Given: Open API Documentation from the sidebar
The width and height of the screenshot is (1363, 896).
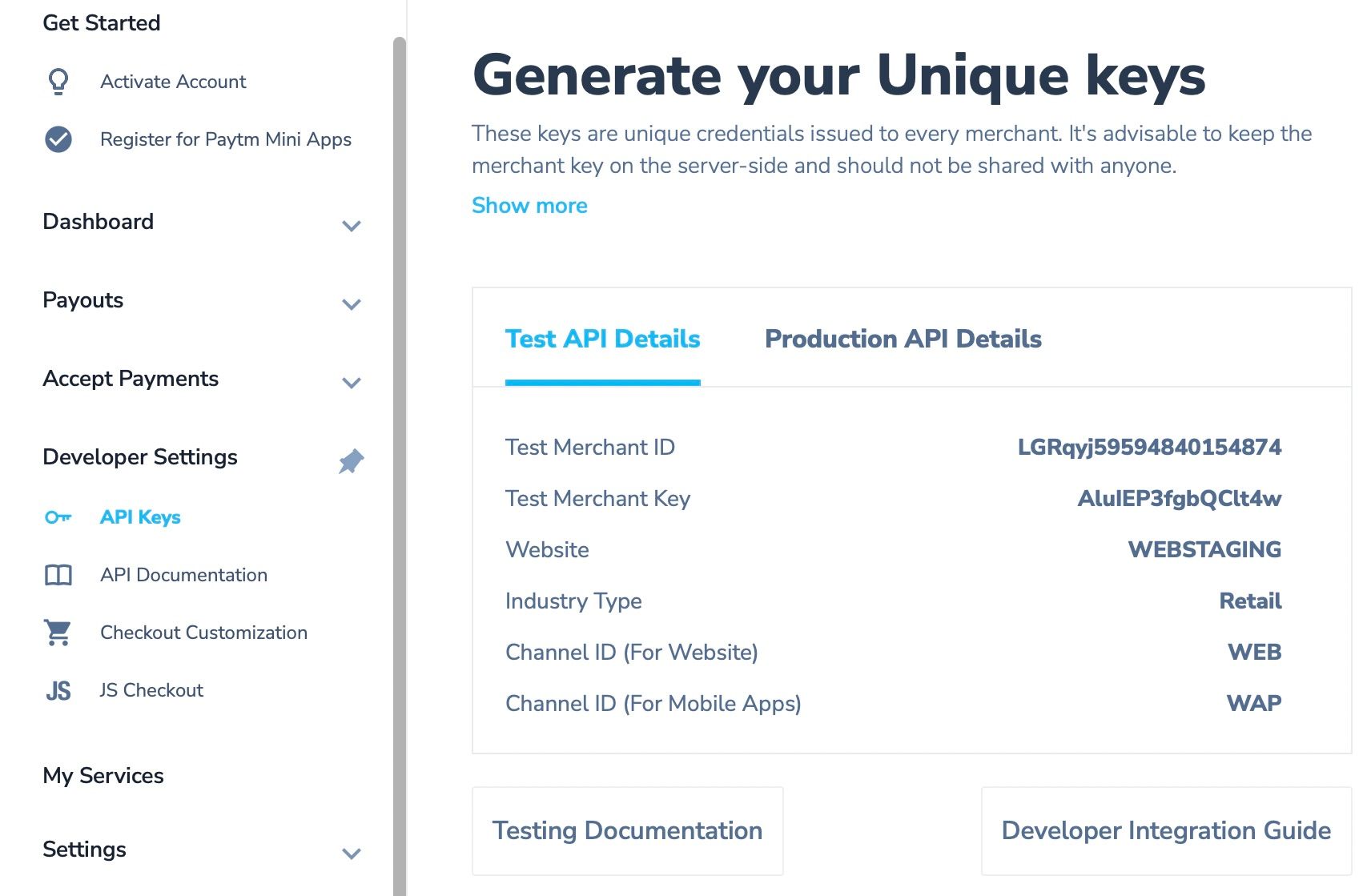Looking at the screenshot, I should point(183,575).
